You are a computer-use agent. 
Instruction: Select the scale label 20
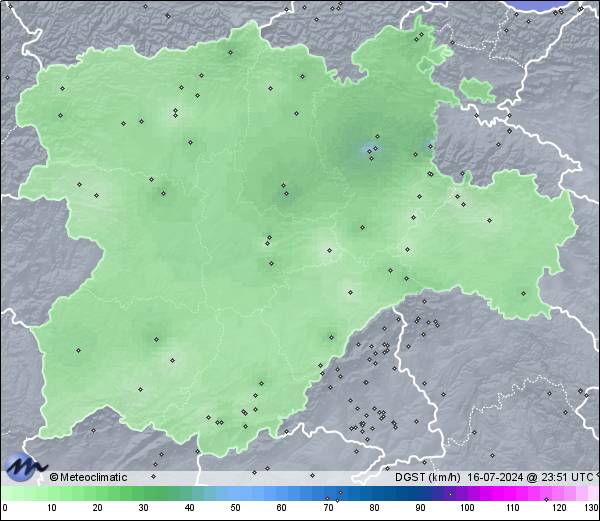tap(98, 508)
